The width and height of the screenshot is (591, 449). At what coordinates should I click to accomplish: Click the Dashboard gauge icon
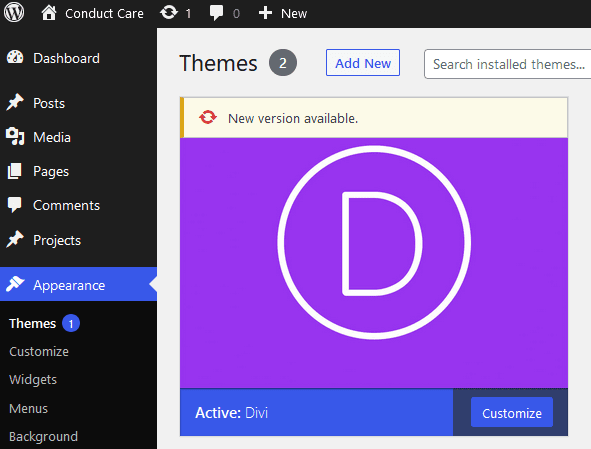coord(15,57)
